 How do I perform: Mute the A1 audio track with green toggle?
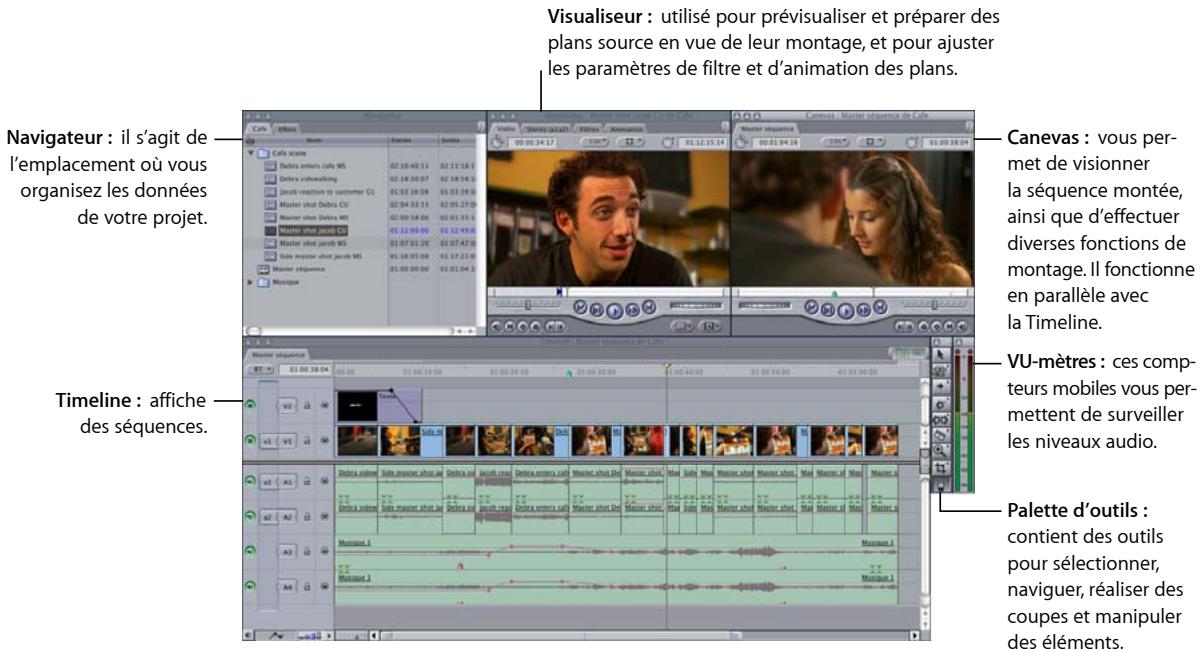(x=251, y=481)
